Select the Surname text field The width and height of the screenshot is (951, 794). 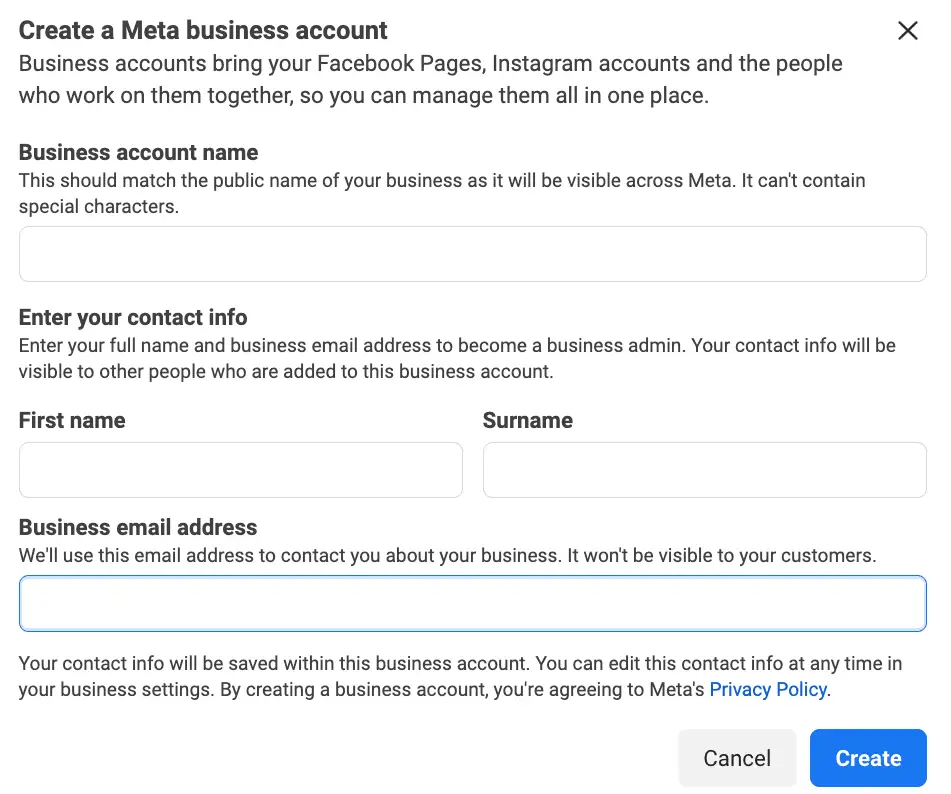coord(704,470)
